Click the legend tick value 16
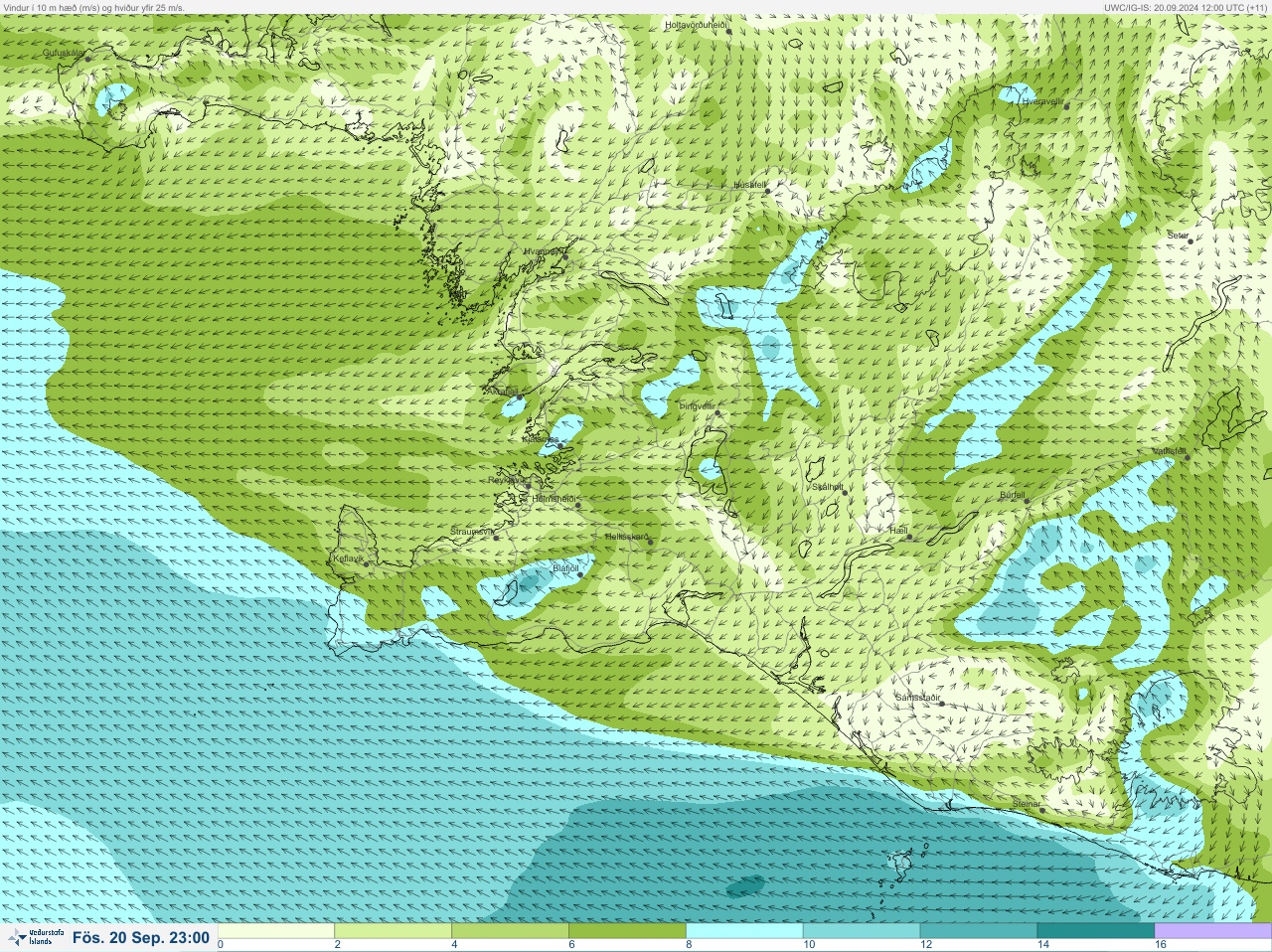 [1160, 945]
